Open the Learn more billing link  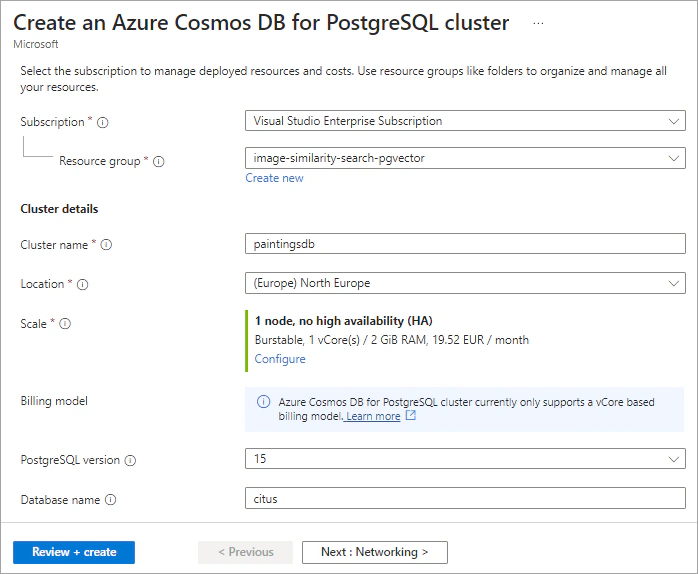[x=373, y=416]
